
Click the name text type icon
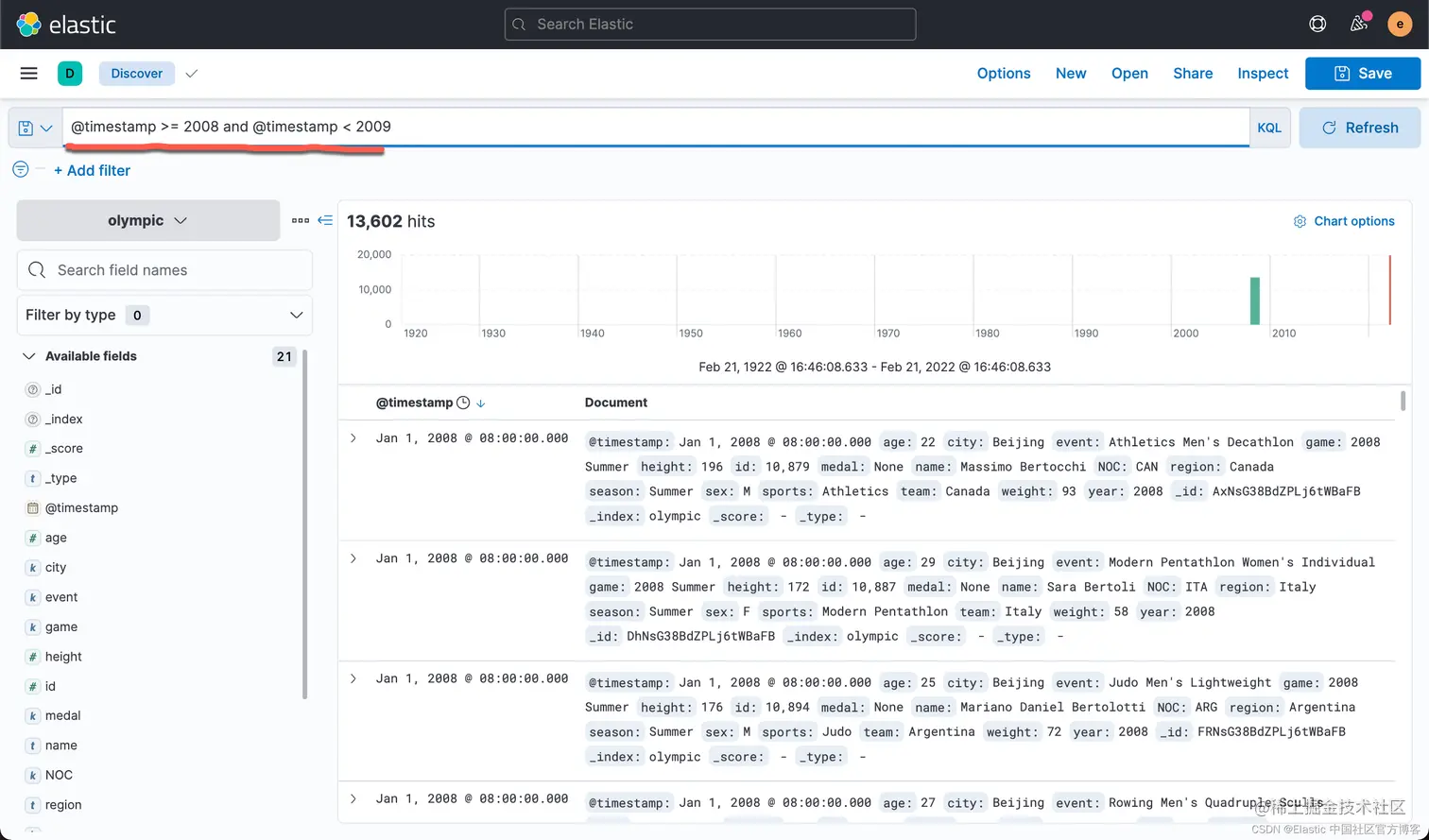pos(33,746)
